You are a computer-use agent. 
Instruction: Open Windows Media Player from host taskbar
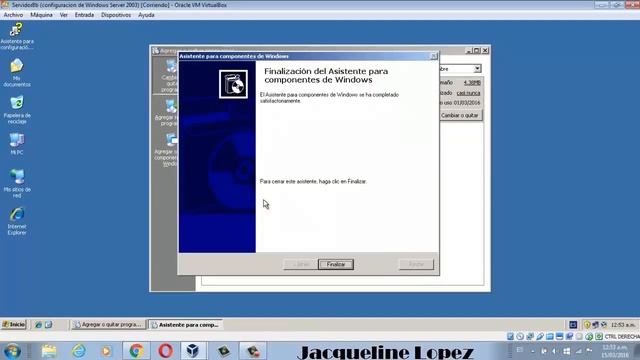pos(106,351)
